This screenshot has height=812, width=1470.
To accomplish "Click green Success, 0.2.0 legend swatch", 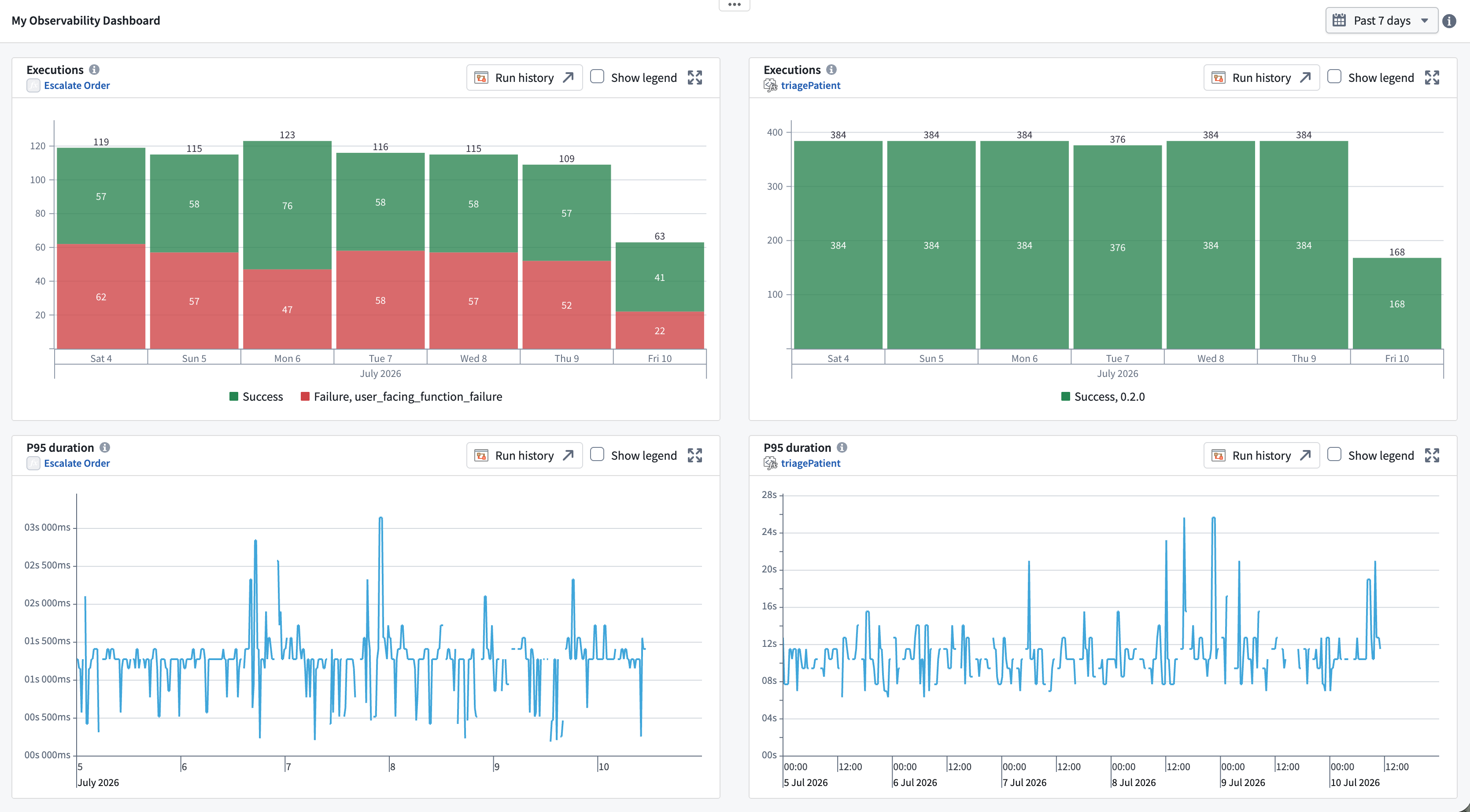I will coord(1065,397).
